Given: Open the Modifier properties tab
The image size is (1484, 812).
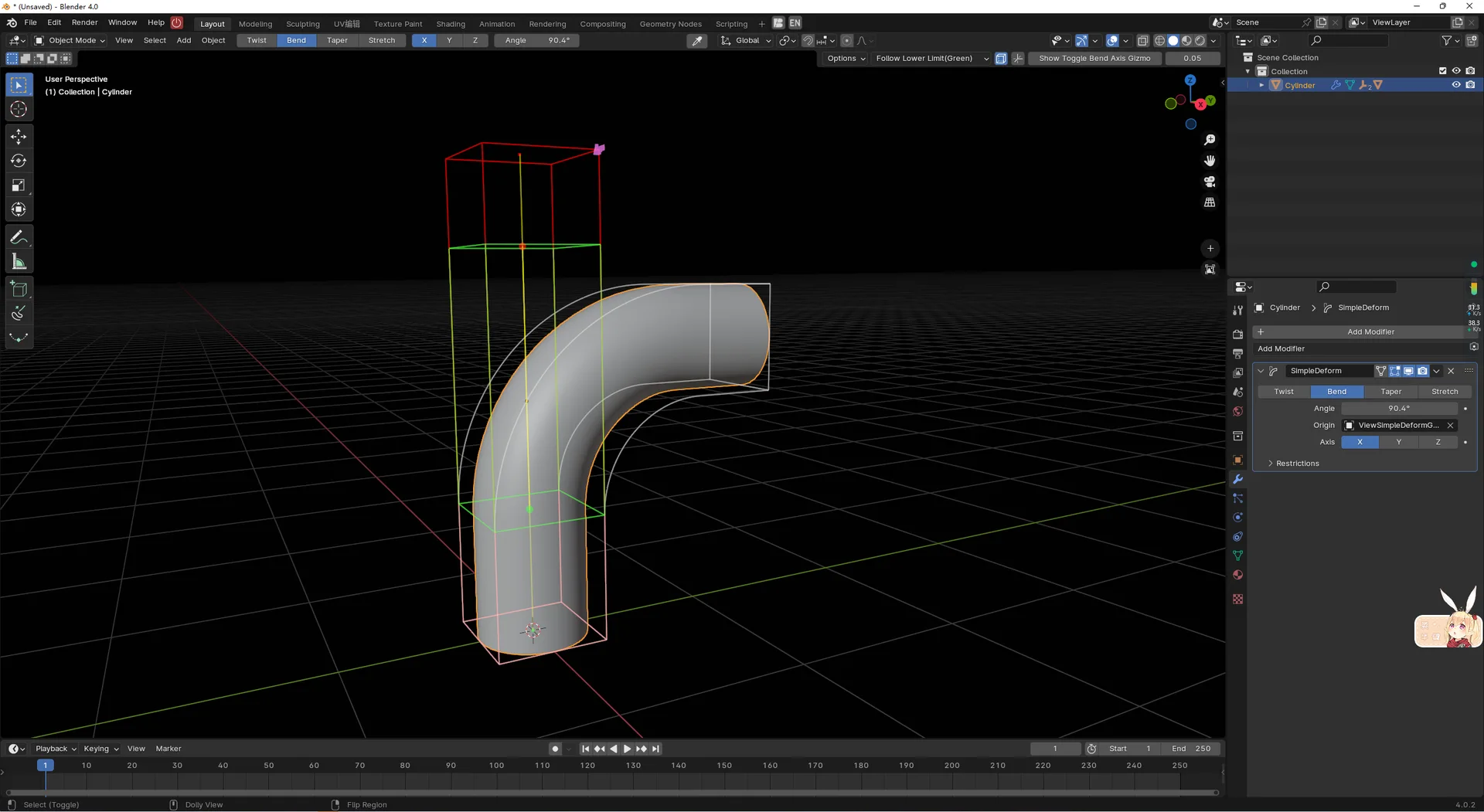Looking at the screenshot, I should pos(1237,479).
